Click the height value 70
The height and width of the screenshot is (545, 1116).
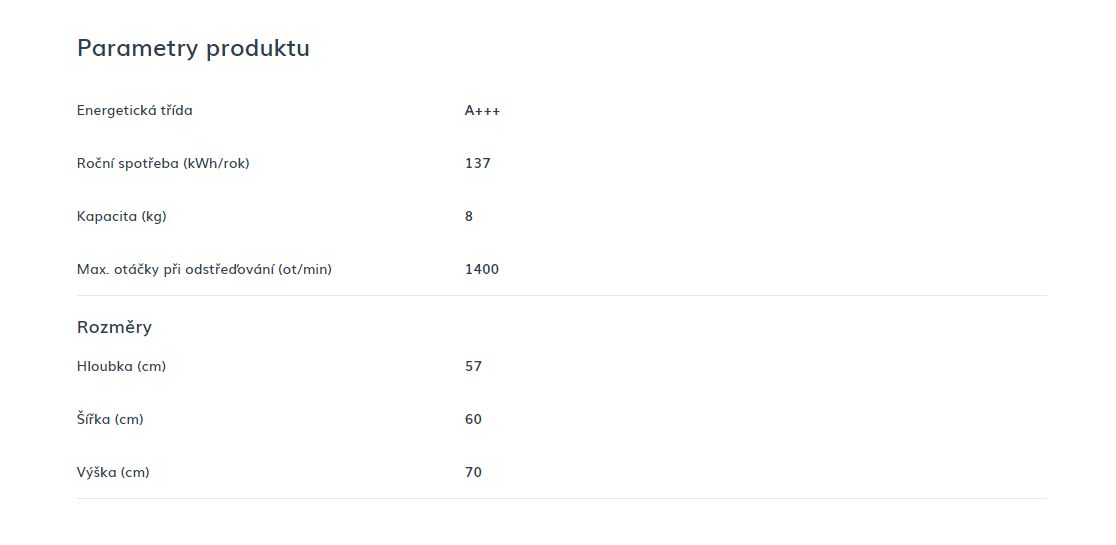(x=473, y=472)
